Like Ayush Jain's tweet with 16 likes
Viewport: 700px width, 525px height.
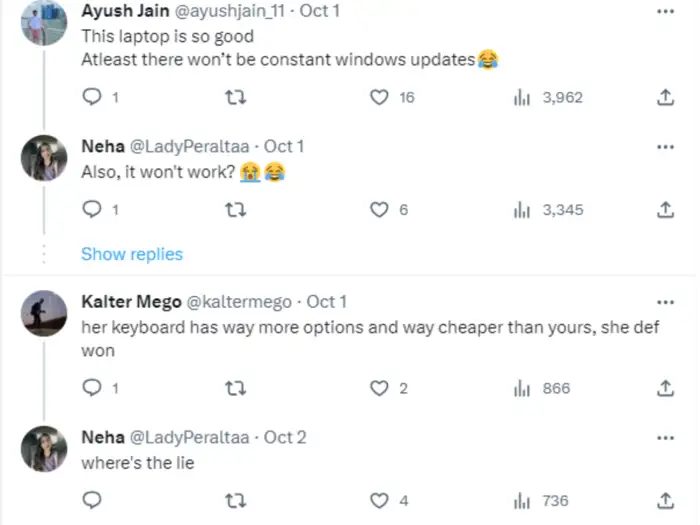[380, 97]
